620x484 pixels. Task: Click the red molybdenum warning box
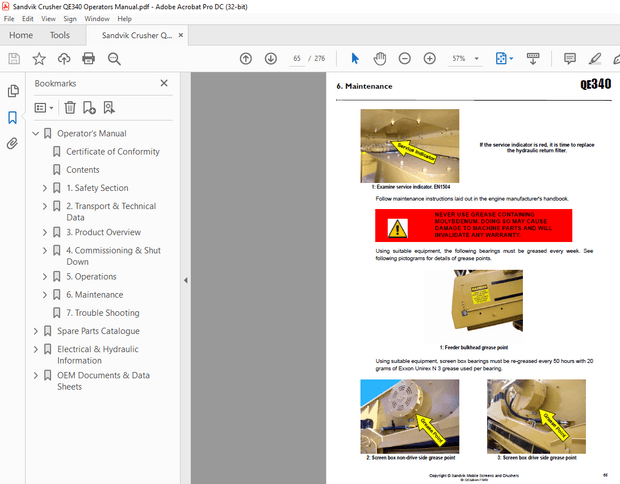tap(473, 225)
